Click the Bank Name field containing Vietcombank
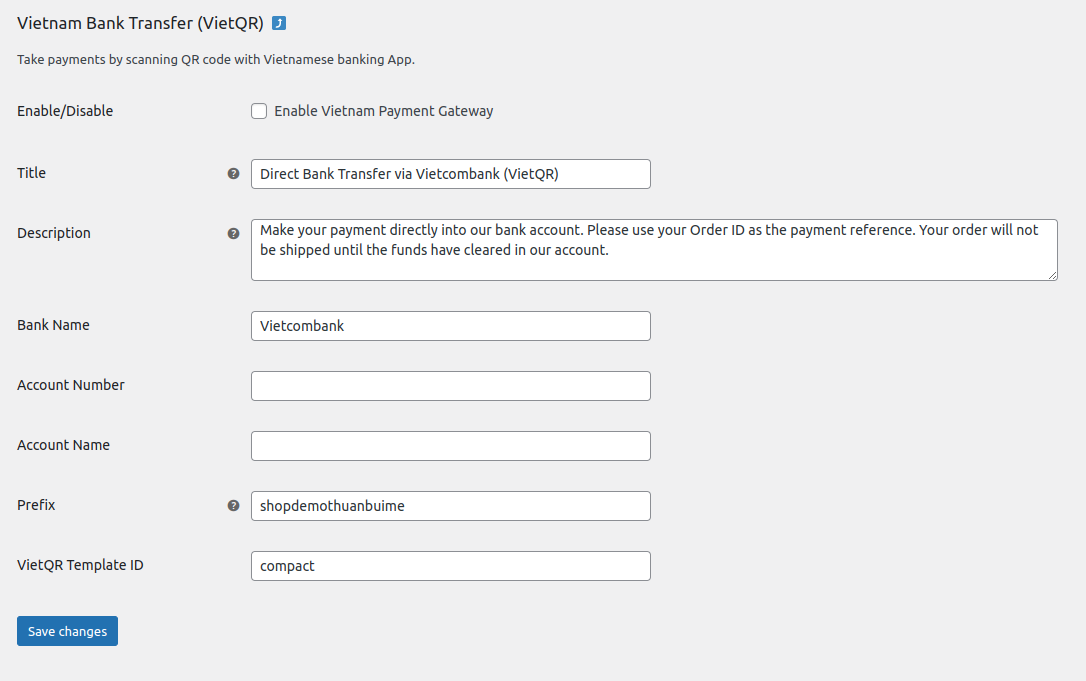1086x681 pixels. (450, 326)
